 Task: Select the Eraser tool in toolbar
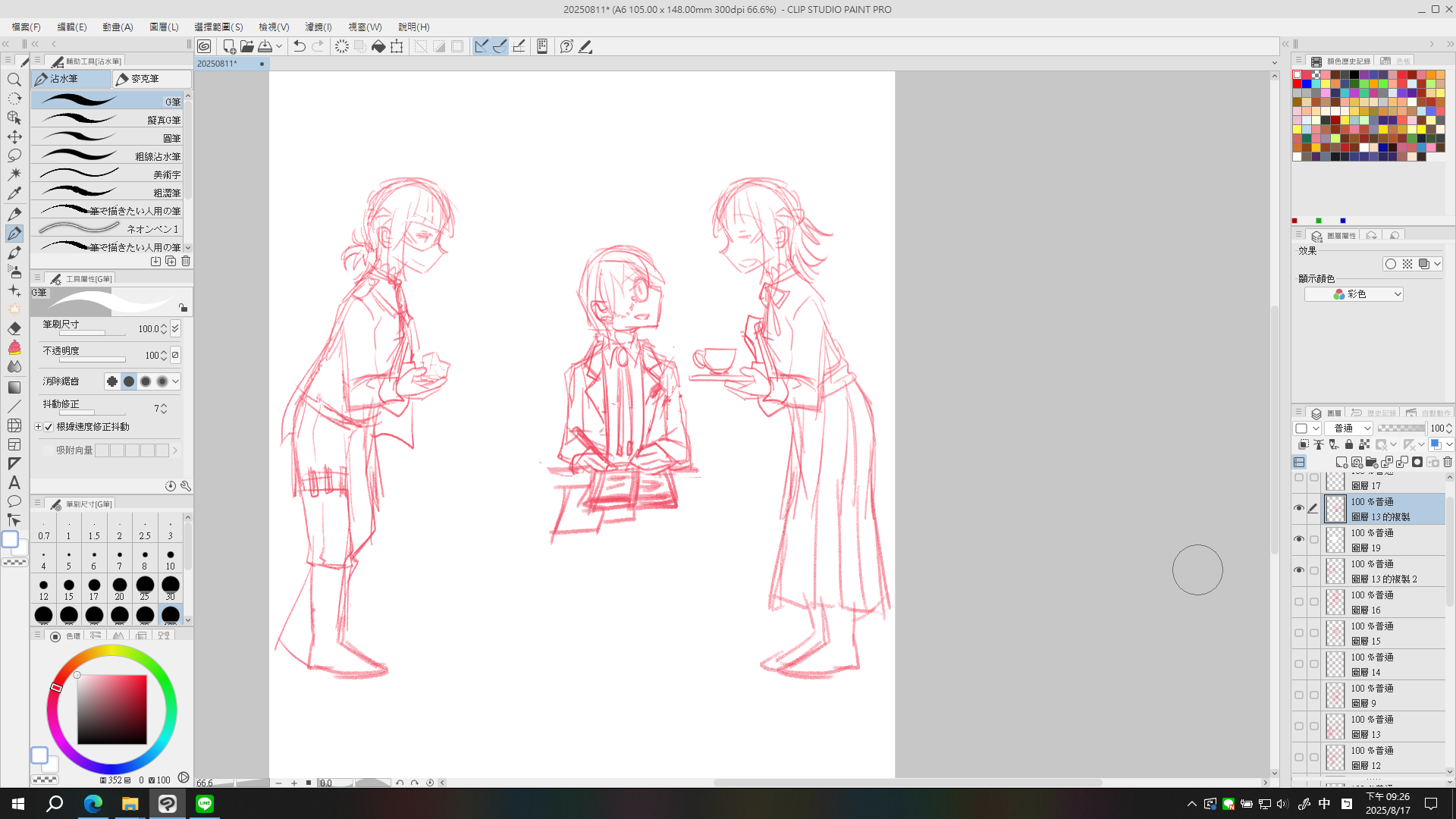(x=14, y=328)
